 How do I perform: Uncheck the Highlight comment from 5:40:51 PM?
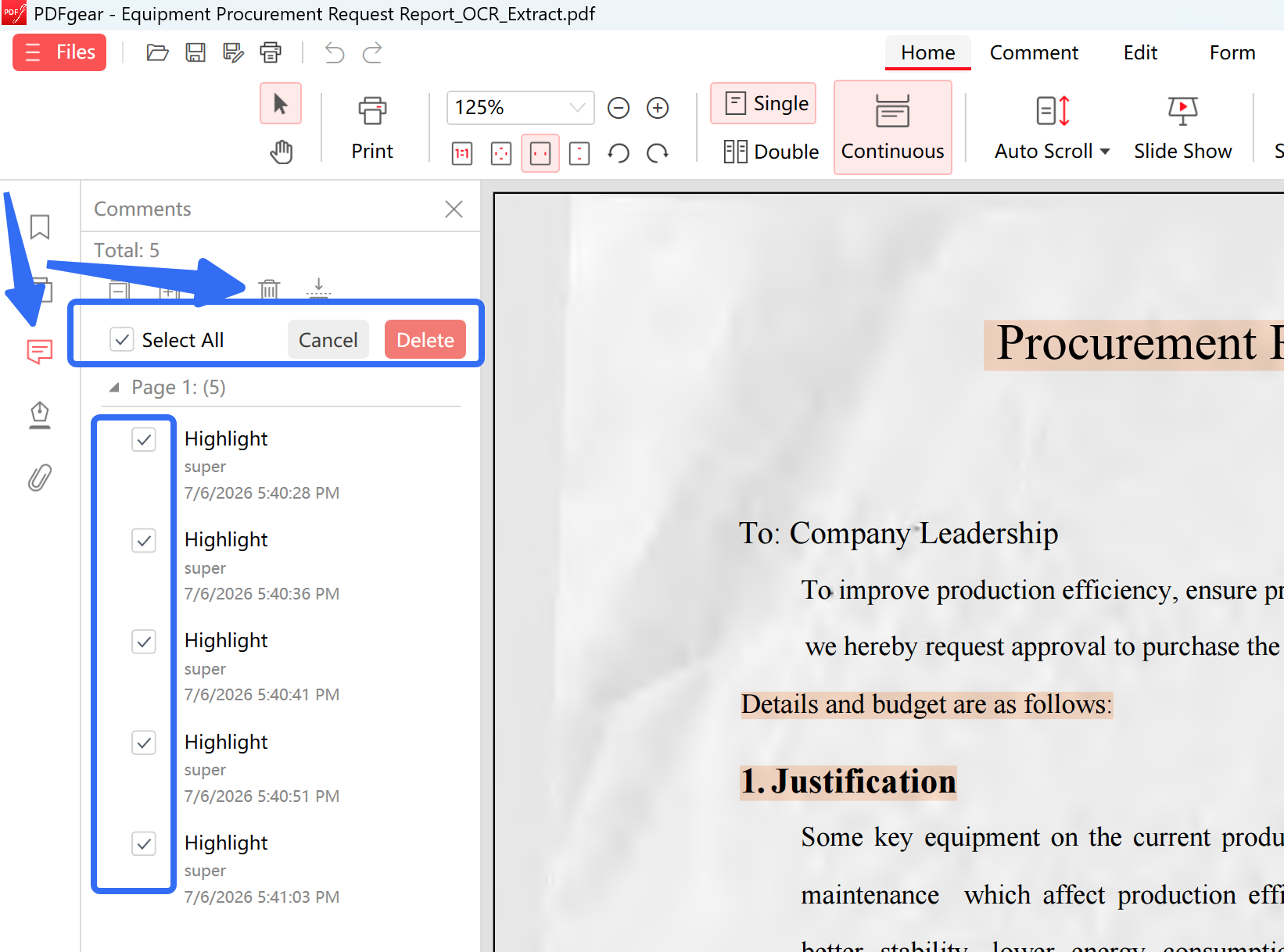coord(144,743)
